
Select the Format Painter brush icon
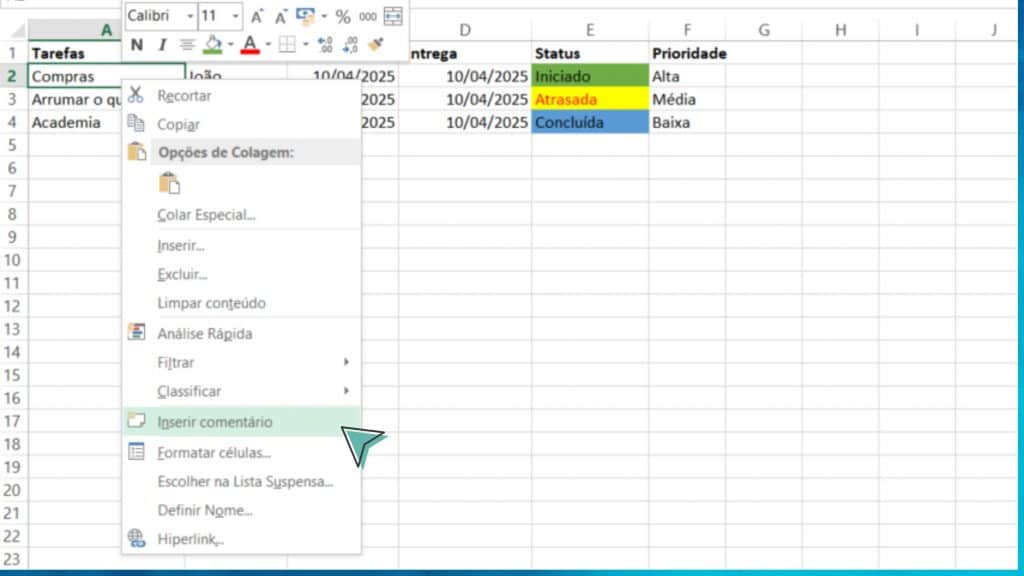tap(376, 44)
